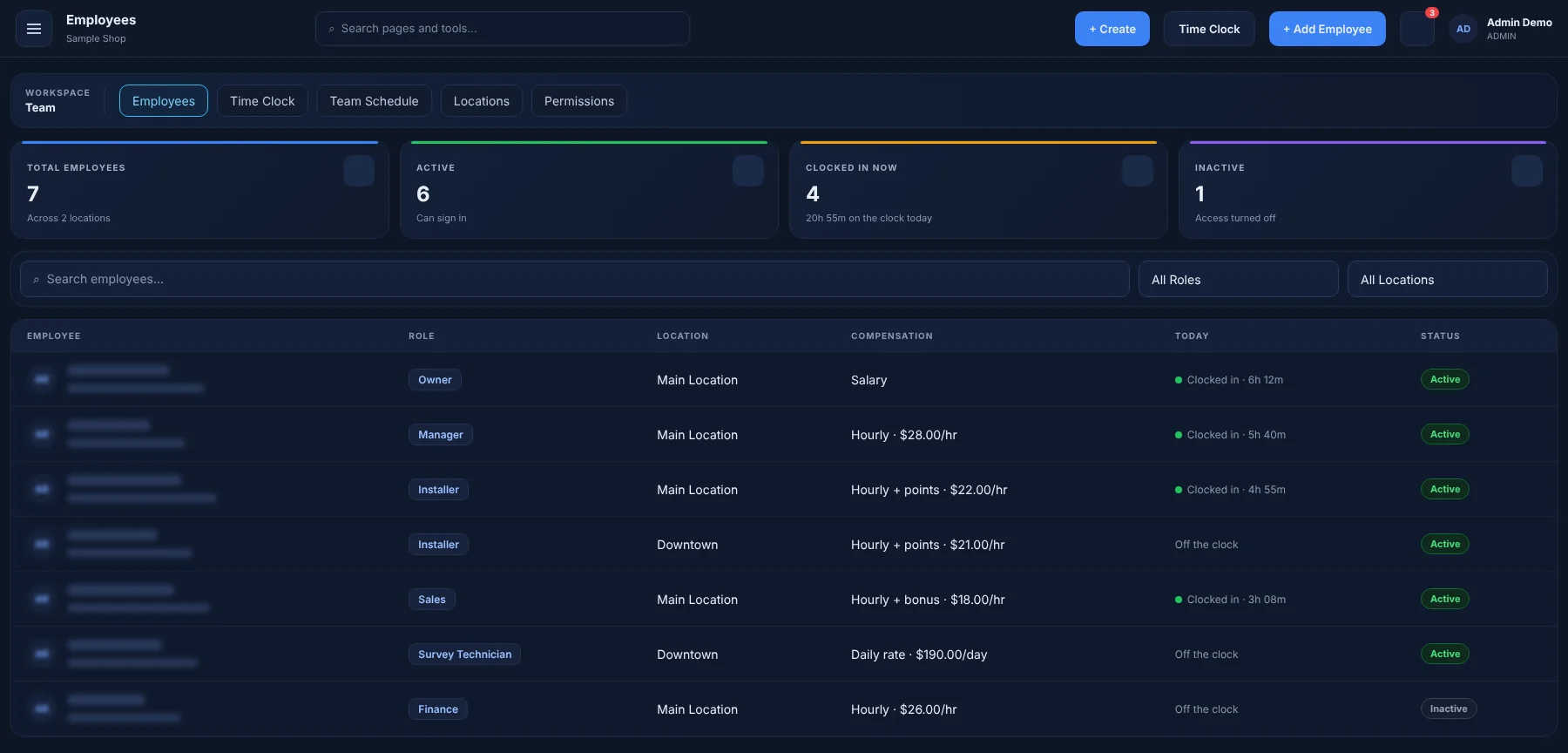Switch to the Employees tab
Screen dimensions: 1568x753
click(x=164, y=101)
